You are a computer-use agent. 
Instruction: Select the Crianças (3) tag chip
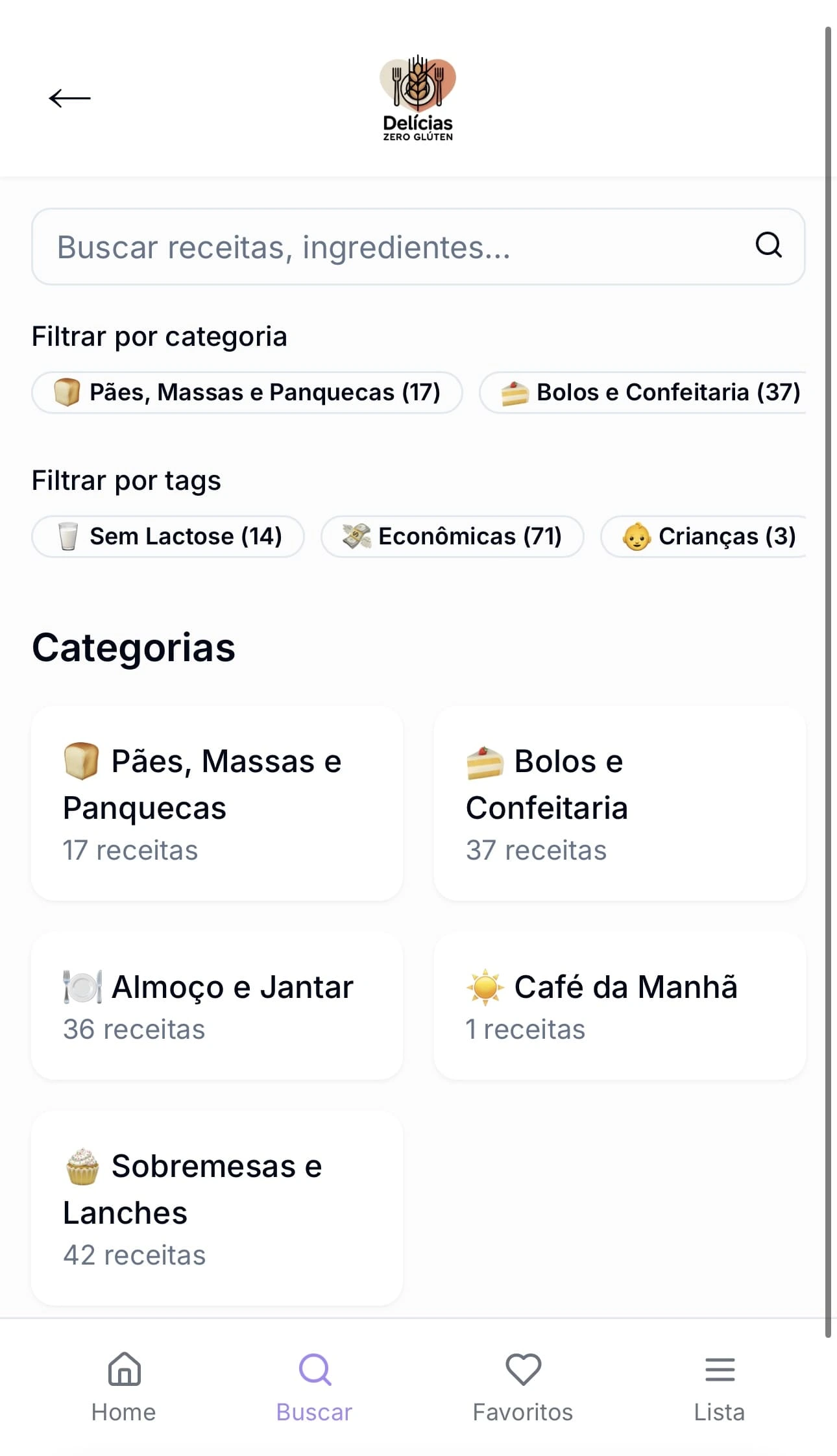(706, 537)
